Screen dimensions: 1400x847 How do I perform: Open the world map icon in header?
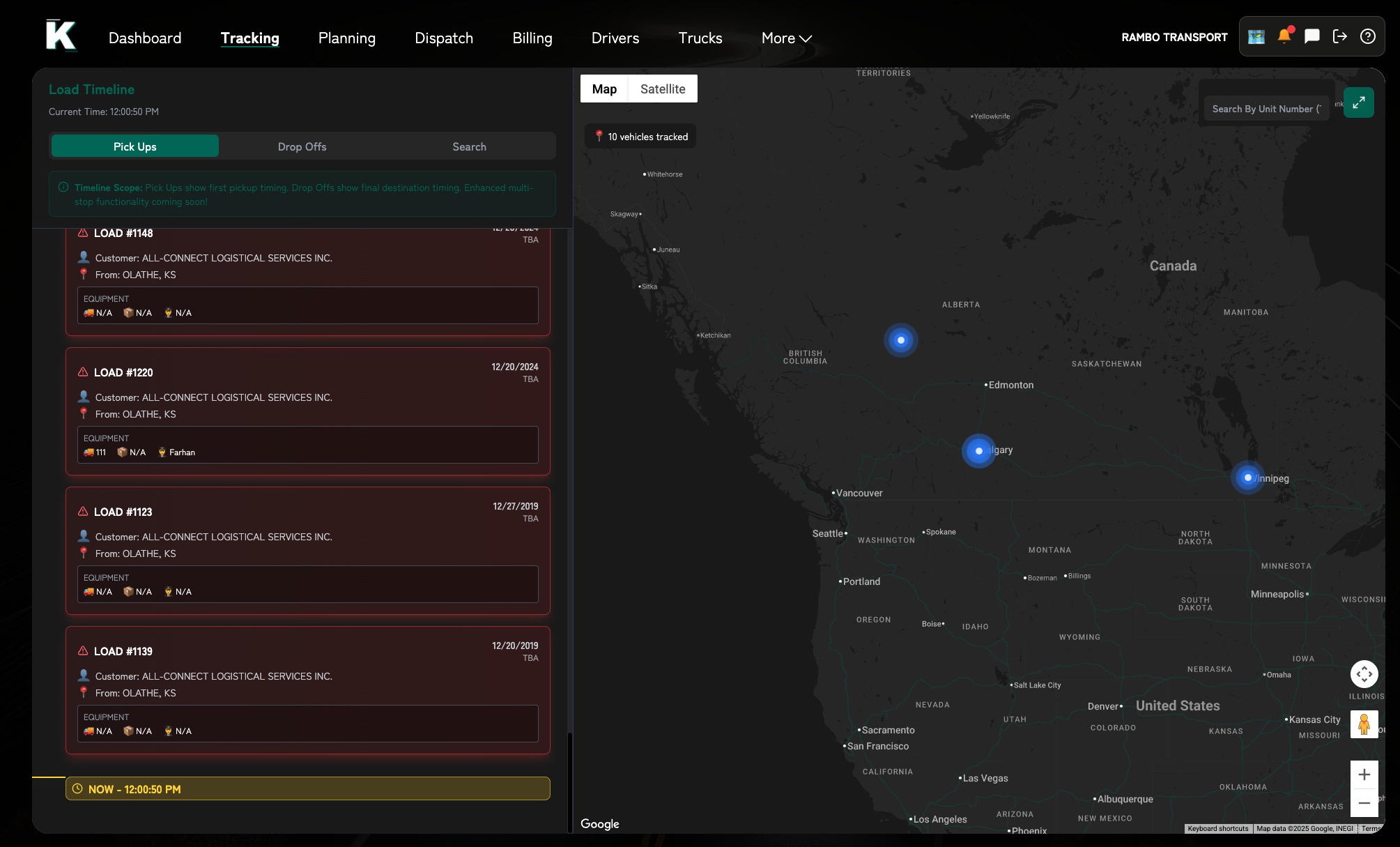click(x=1256, y=37)
